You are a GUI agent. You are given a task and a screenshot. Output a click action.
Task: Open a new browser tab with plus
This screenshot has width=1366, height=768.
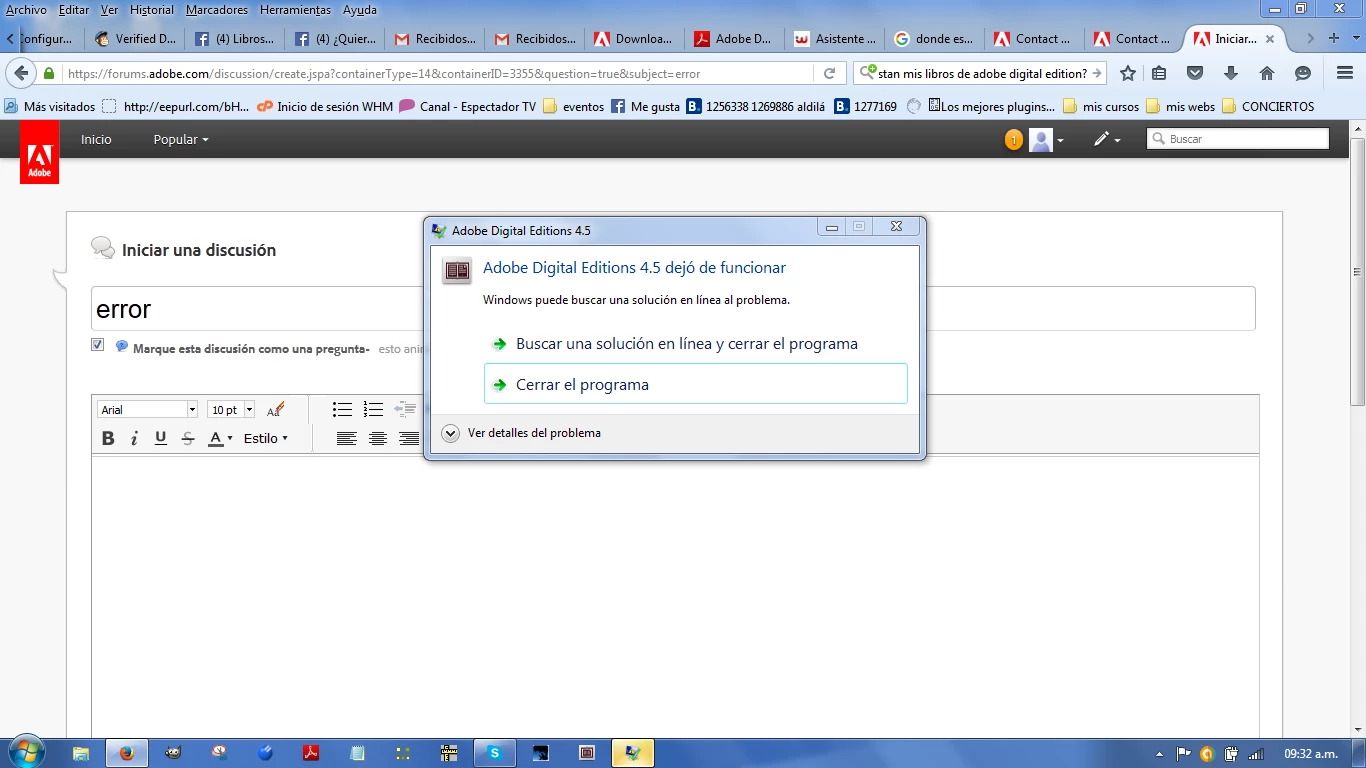coord(1333,38)
